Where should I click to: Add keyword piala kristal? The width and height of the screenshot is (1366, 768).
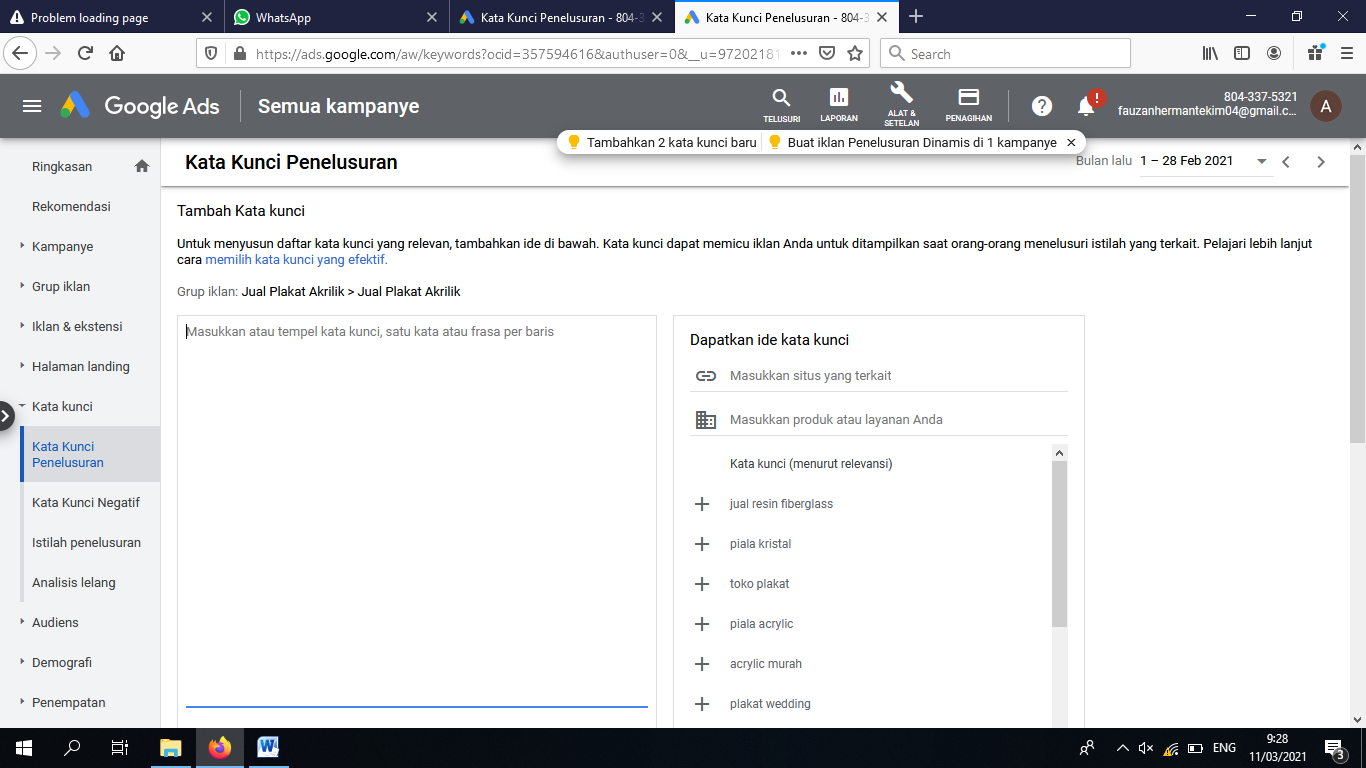[x=702, y=544]
